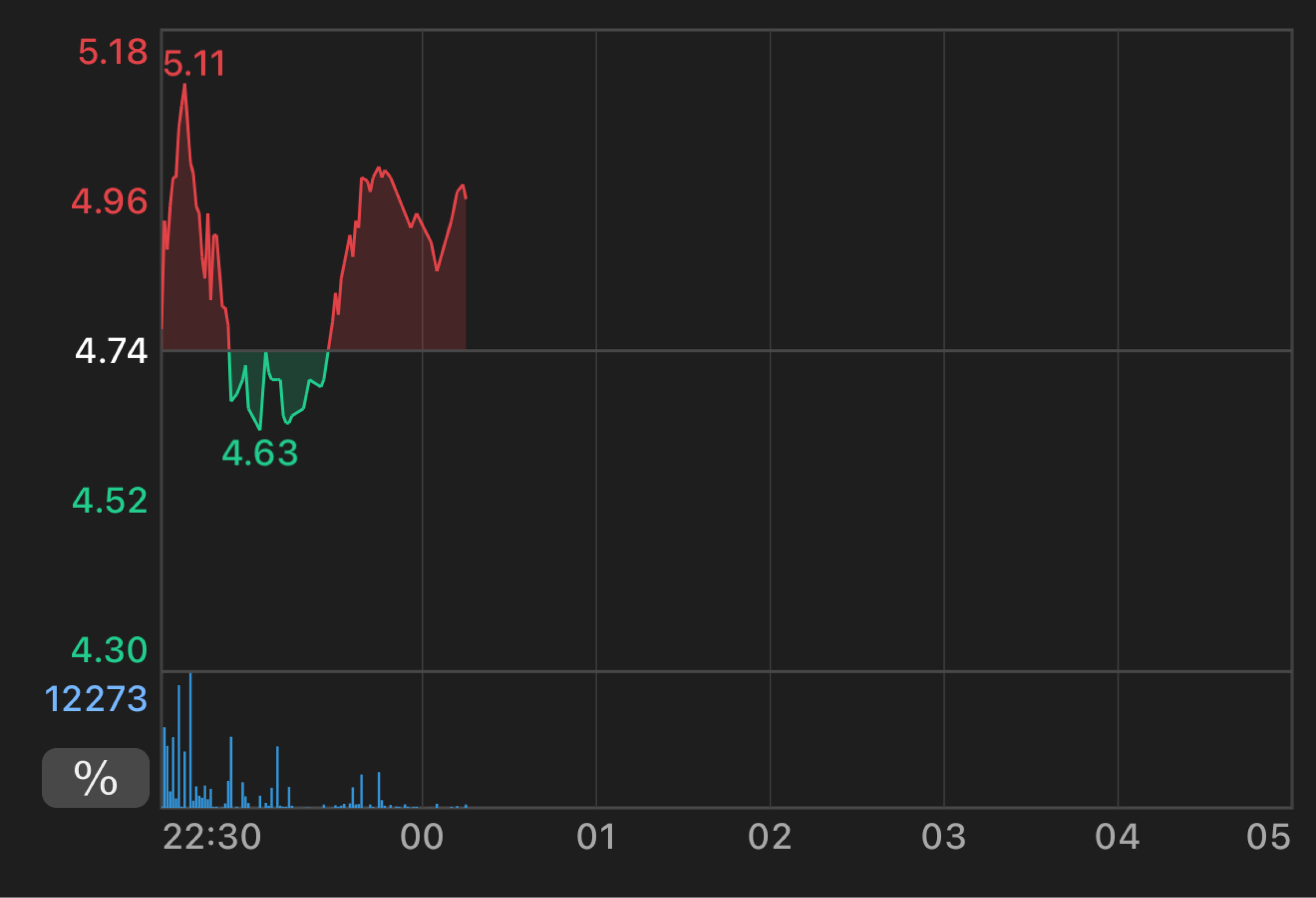The height and width of the screenshot is (898, 1316).
Task: Click the 4.96 axis price label
Action: click(x=109, y=201)
